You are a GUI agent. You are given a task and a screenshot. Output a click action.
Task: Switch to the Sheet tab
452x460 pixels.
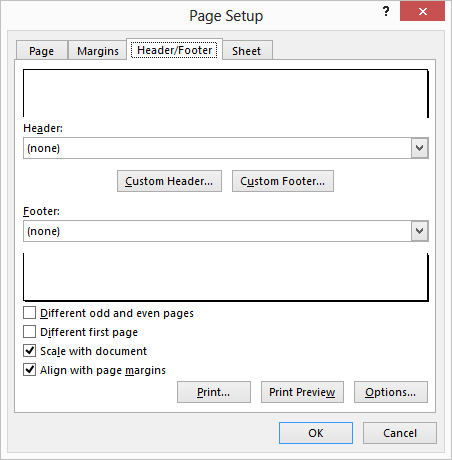click(247, 51)
